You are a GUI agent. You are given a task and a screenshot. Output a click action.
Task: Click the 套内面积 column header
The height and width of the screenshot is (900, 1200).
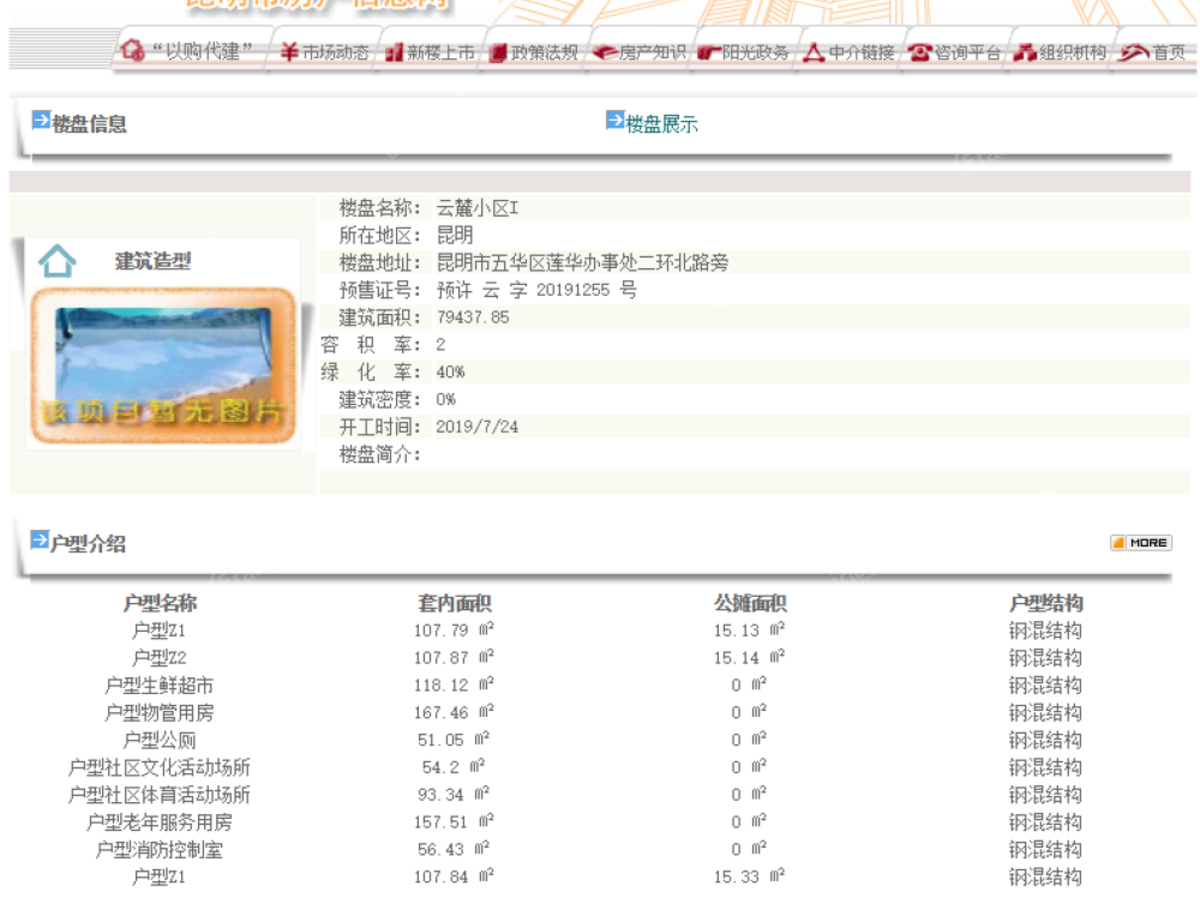(455, 604)
